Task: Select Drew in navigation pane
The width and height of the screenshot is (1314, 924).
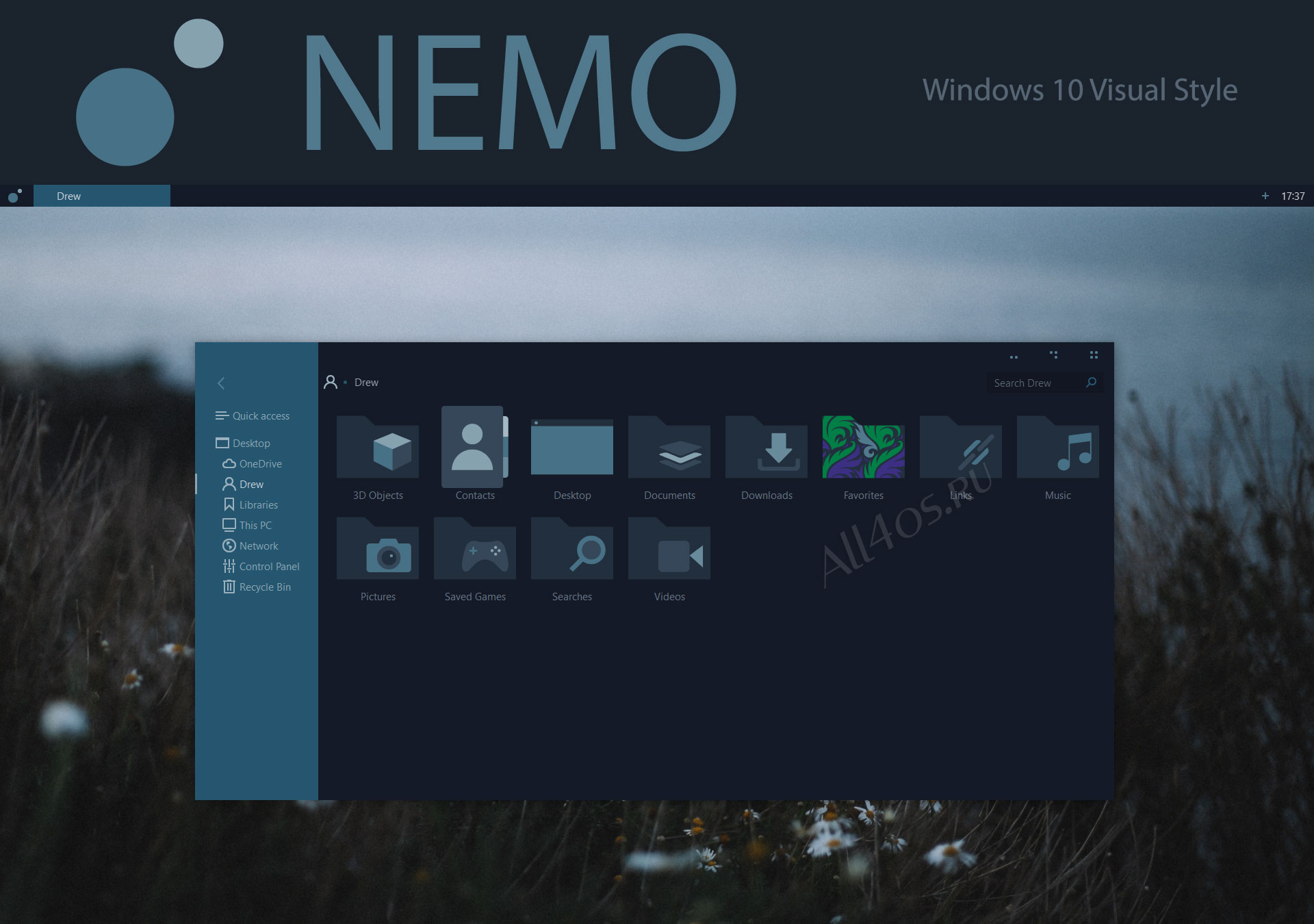Action: click(243, 485)
